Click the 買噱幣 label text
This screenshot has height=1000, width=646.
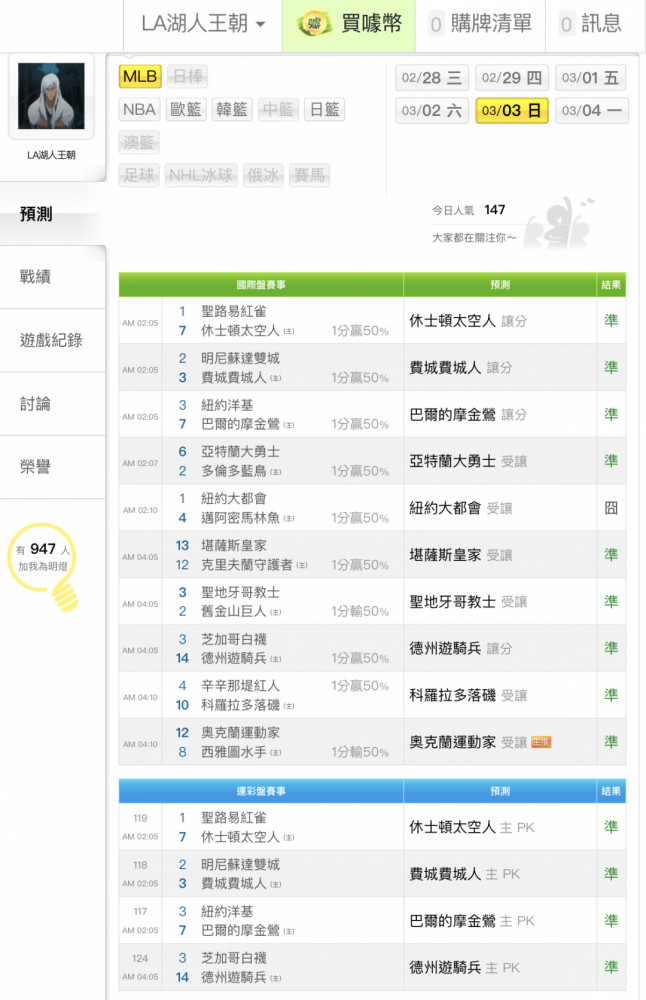372,24
